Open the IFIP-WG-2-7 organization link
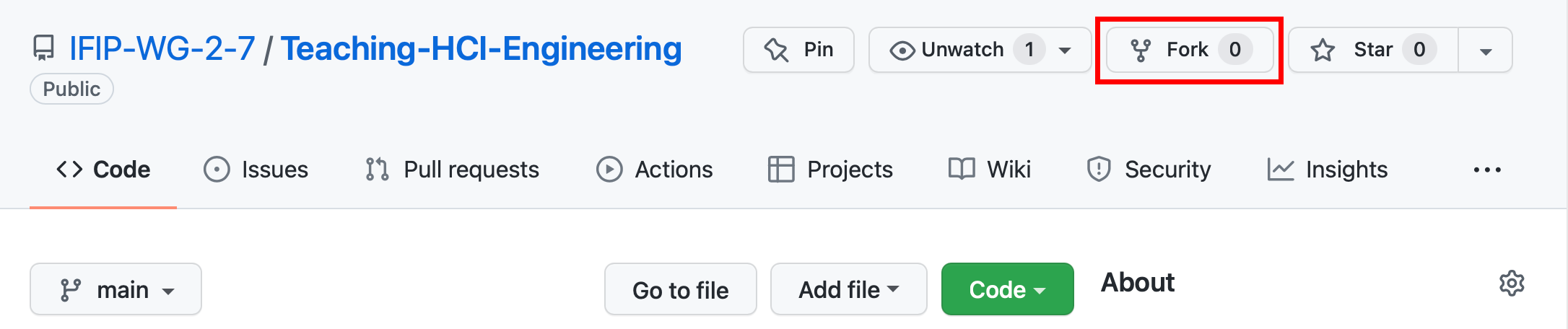Viewport: 1568px width, 329px height. 162,49
